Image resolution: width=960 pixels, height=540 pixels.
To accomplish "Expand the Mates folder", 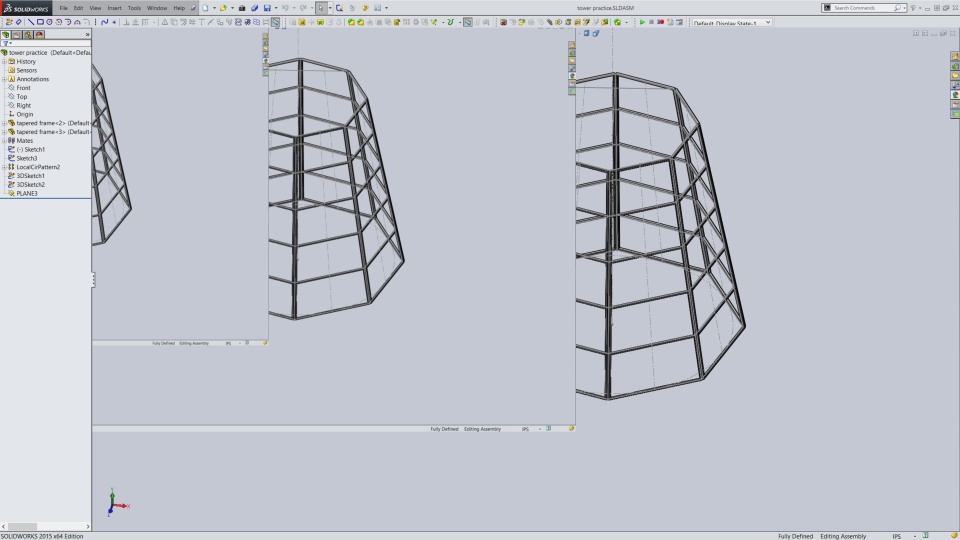I will tap(4, 140).
